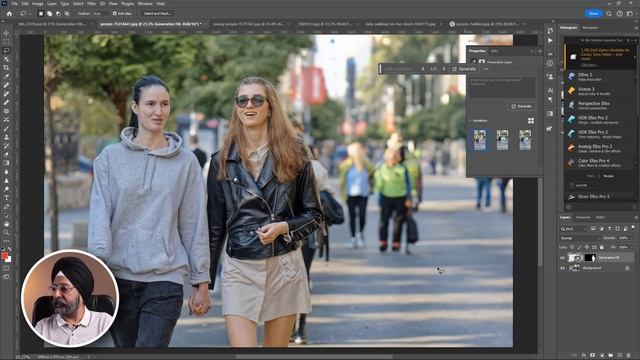
Task: Toggle lock all padlock icon
Action: [x=601, y=247]
